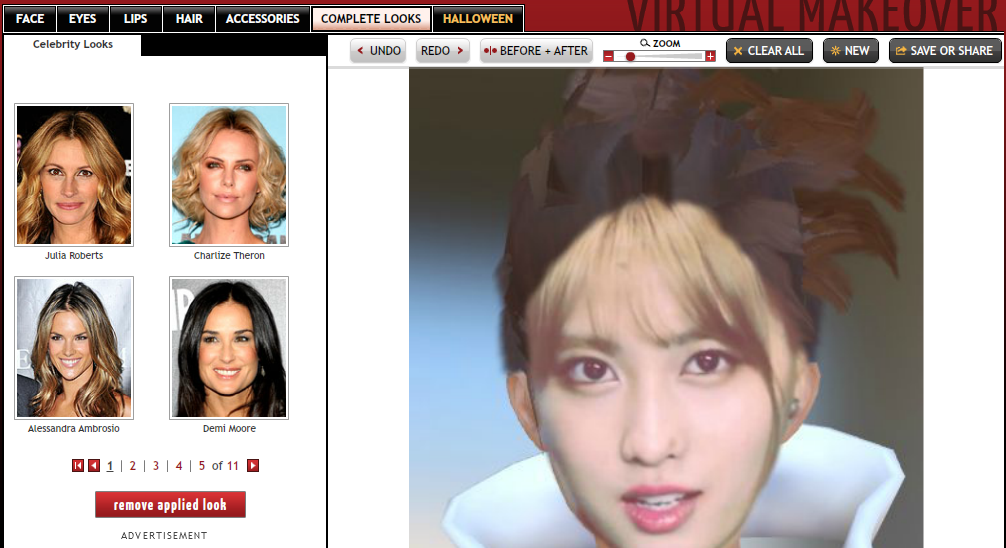This screenshot has width=1006, height=548.
Task: Click the makeover preview photo
Action: pyautogui.click(x=666, y=308)
